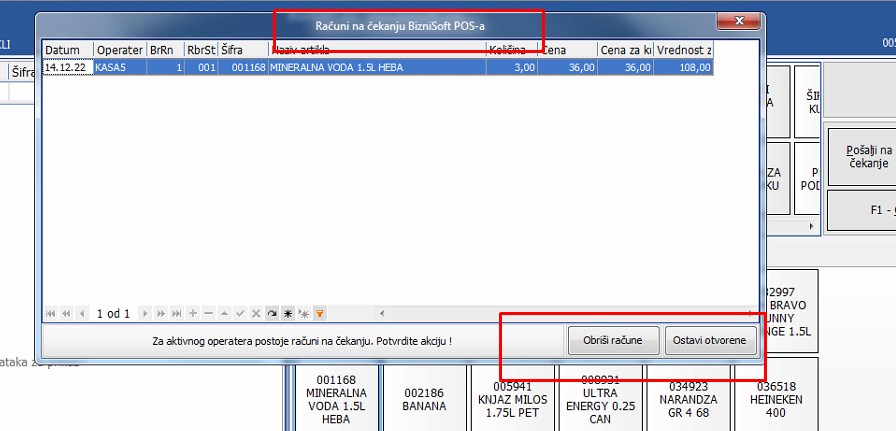Click the Cena column header

566,49
